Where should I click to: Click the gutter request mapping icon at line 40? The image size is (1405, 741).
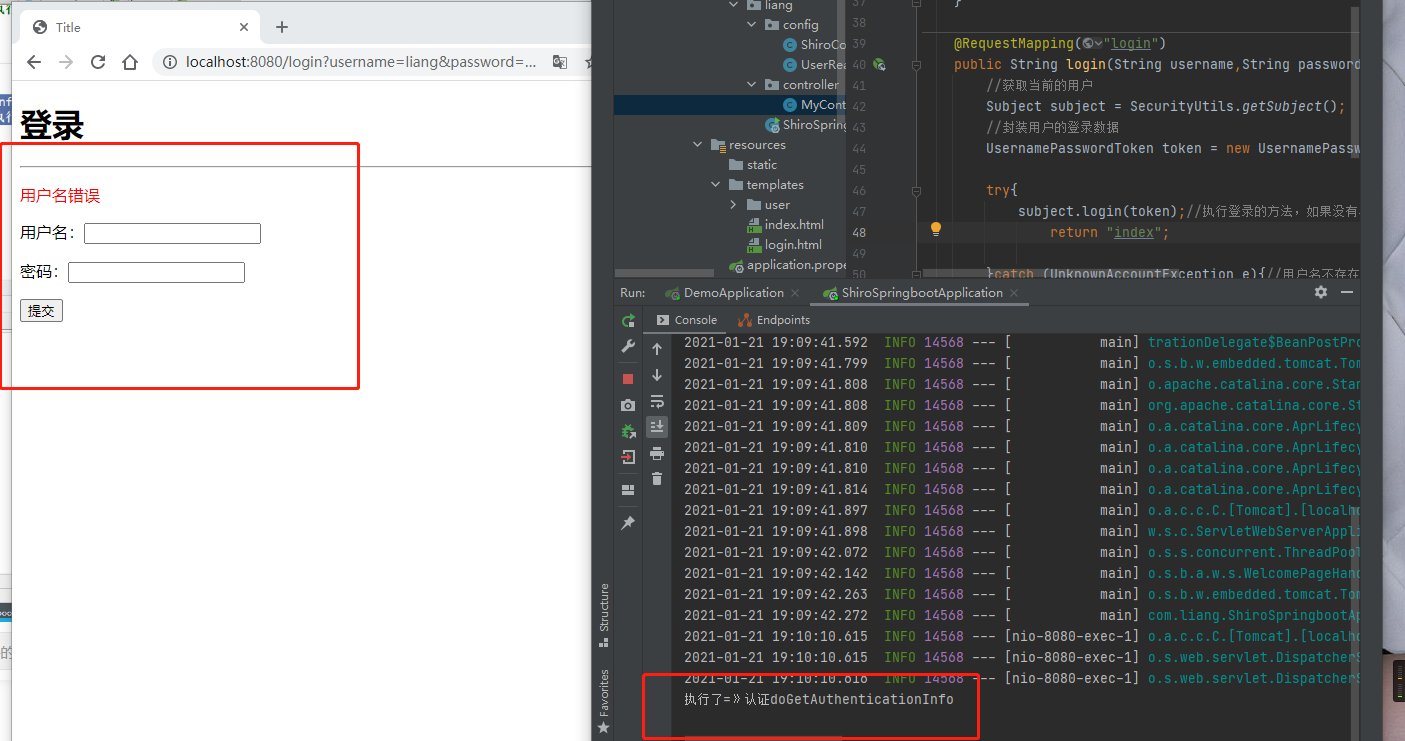point(879,64)
